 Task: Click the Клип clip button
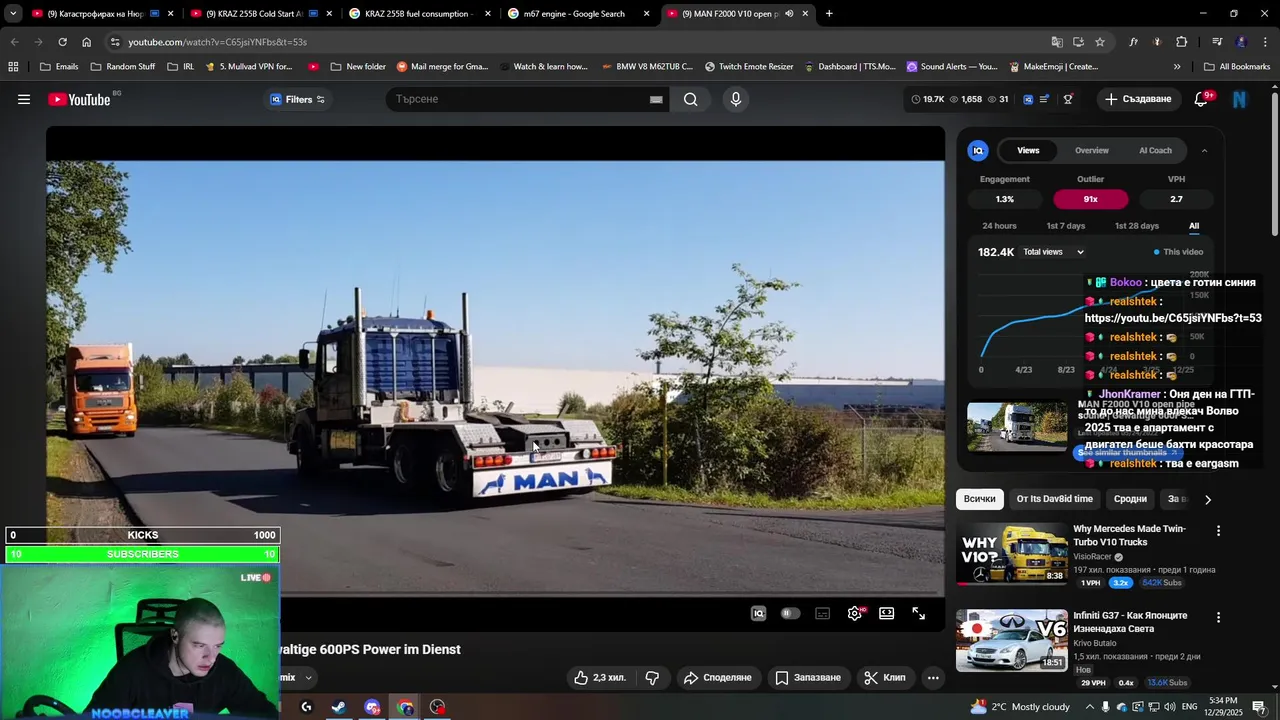pos(885,677)
